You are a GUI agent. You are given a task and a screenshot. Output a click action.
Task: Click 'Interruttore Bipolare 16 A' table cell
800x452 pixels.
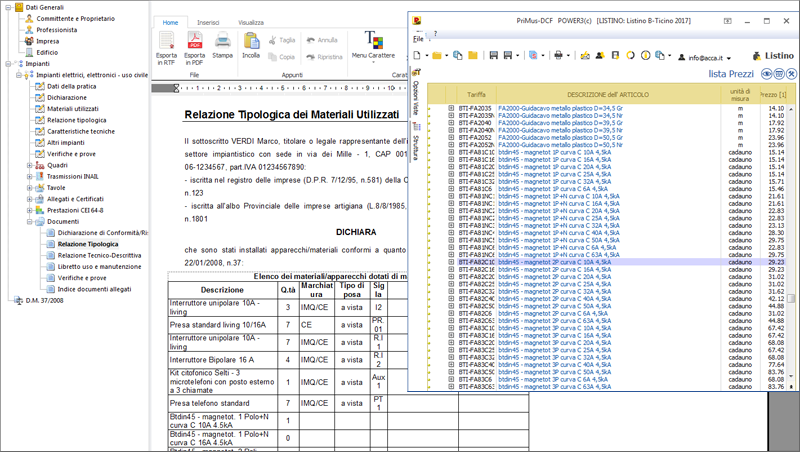(x=222, y=360)
